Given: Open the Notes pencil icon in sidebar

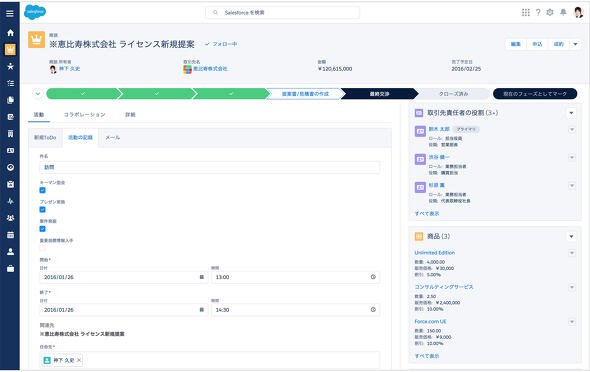Looking at the screenshot, I should (10, 117).
